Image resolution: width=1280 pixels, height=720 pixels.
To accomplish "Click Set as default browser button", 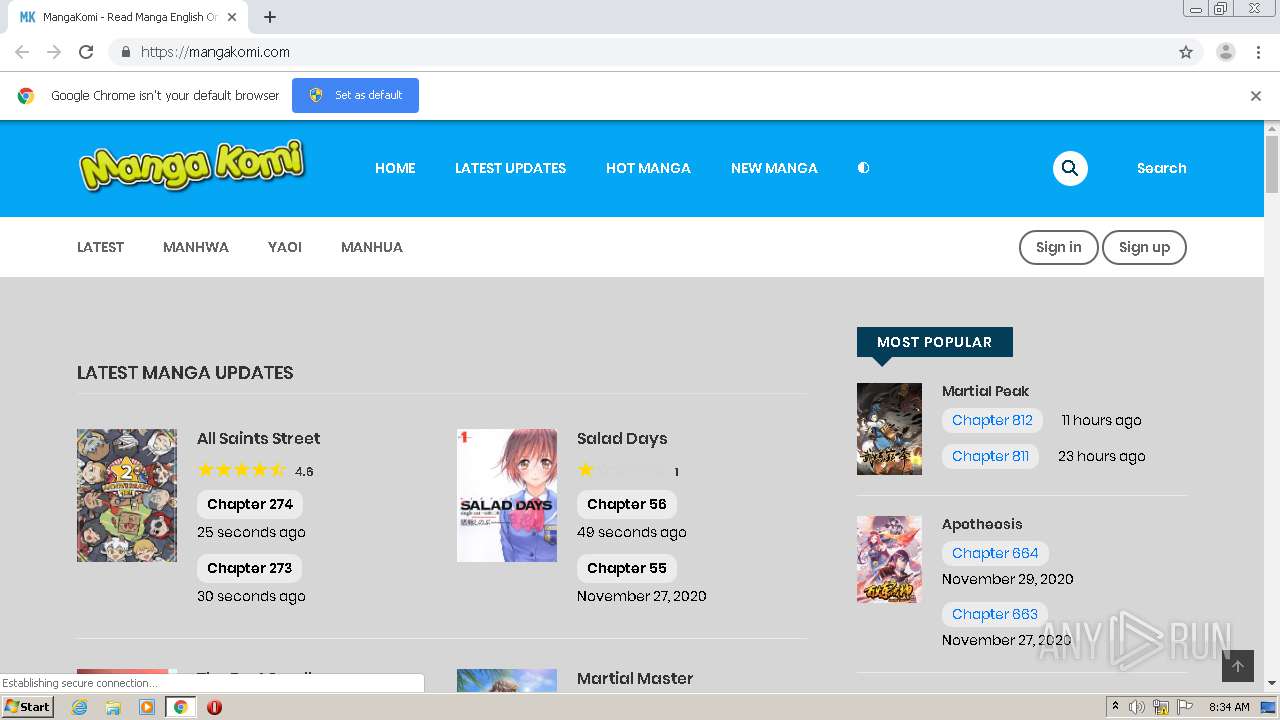I will coord(355,95).
